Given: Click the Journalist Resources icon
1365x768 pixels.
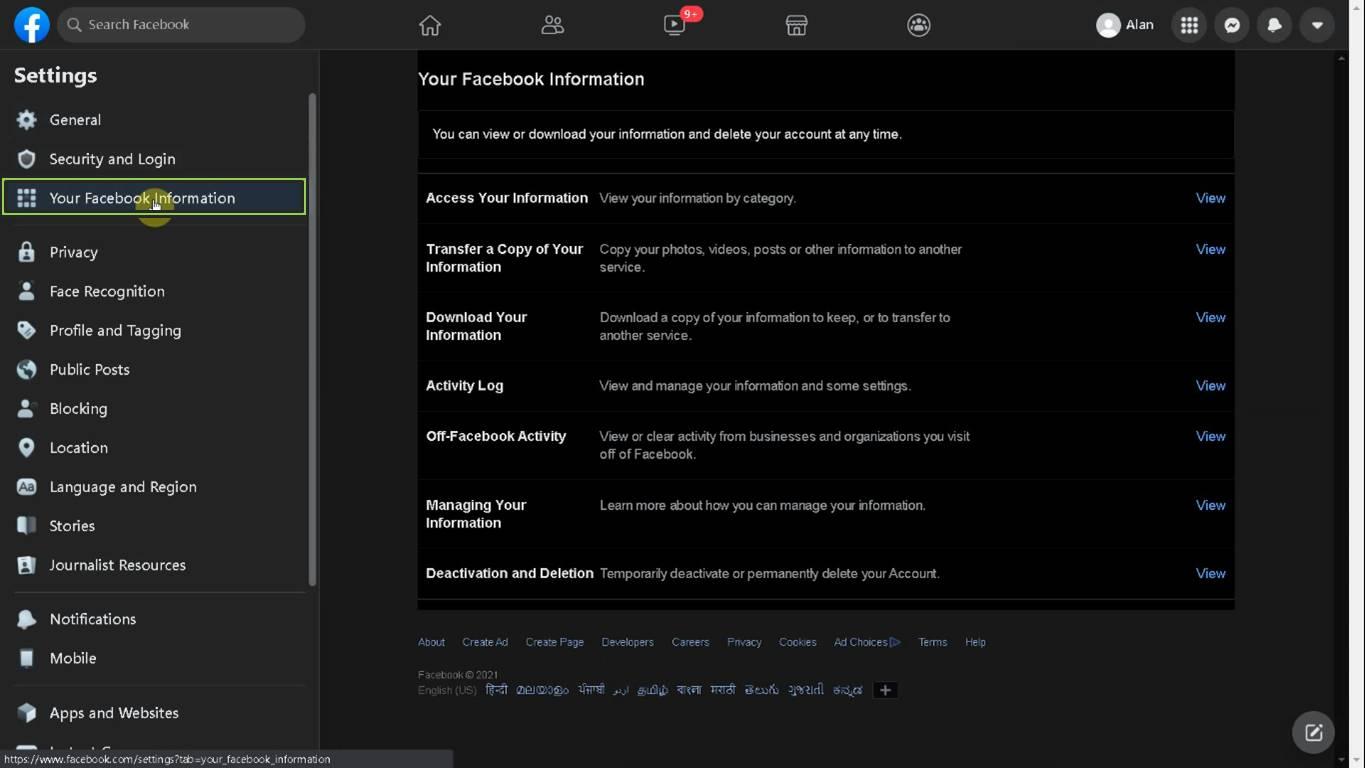Looking at the screenshot, I should pos(27,565).
